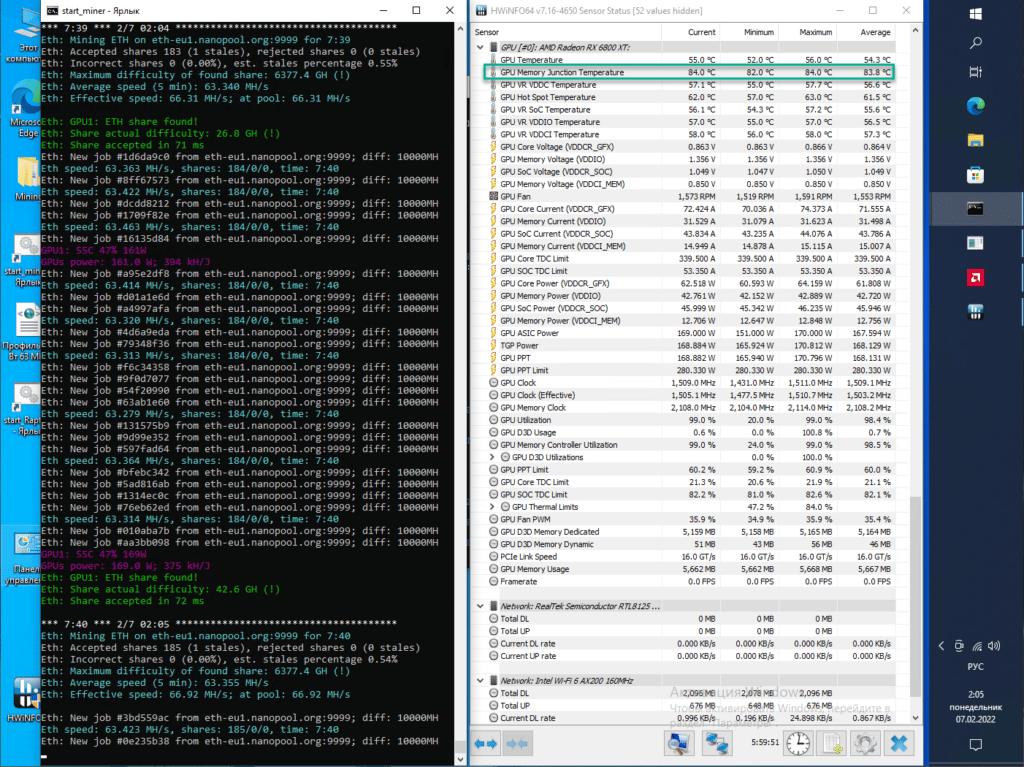
Task: Click the Current column header
Action: pos(690,32)
